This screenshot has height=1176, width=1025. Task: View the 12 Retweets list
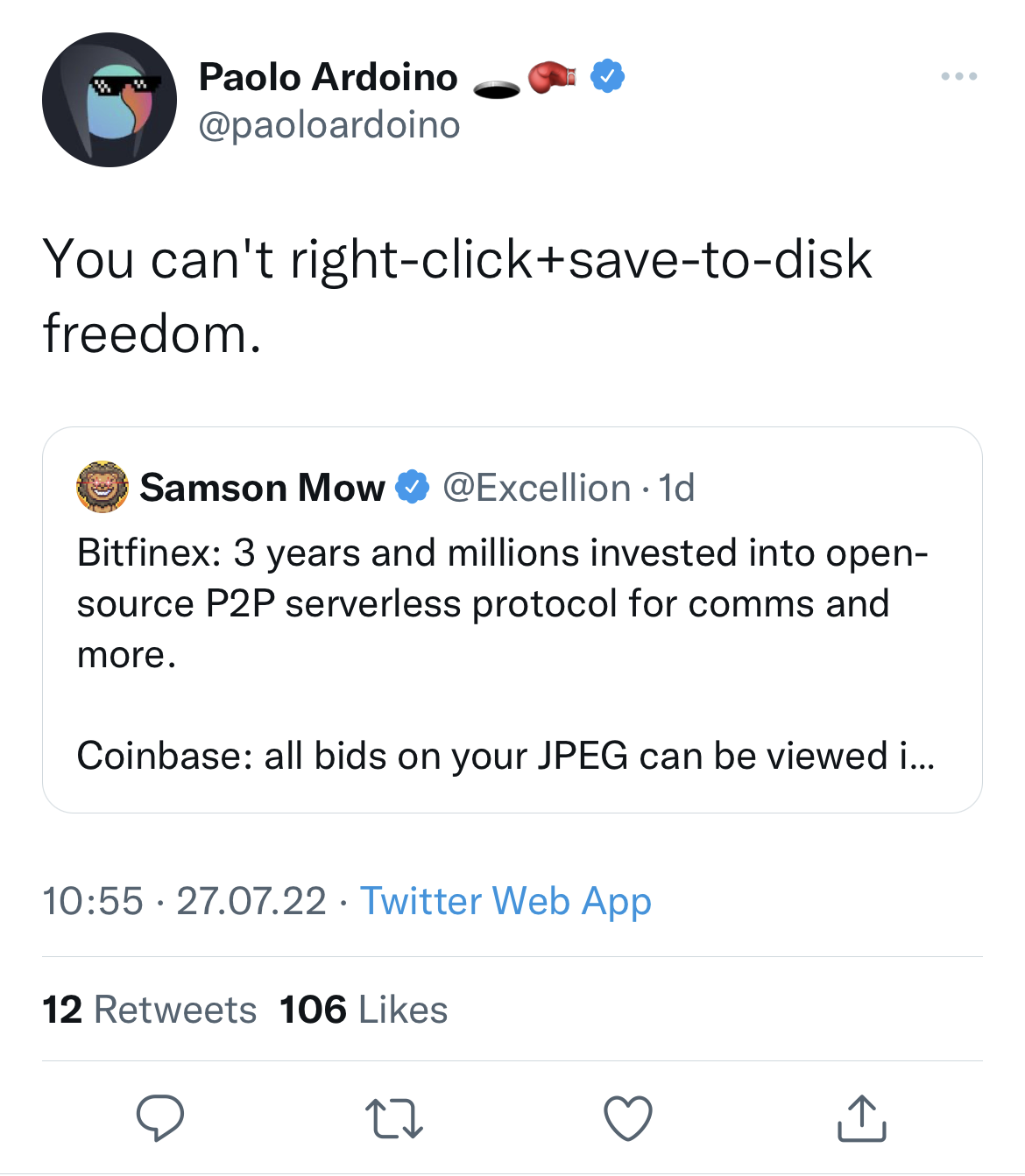coord(149,1010)
